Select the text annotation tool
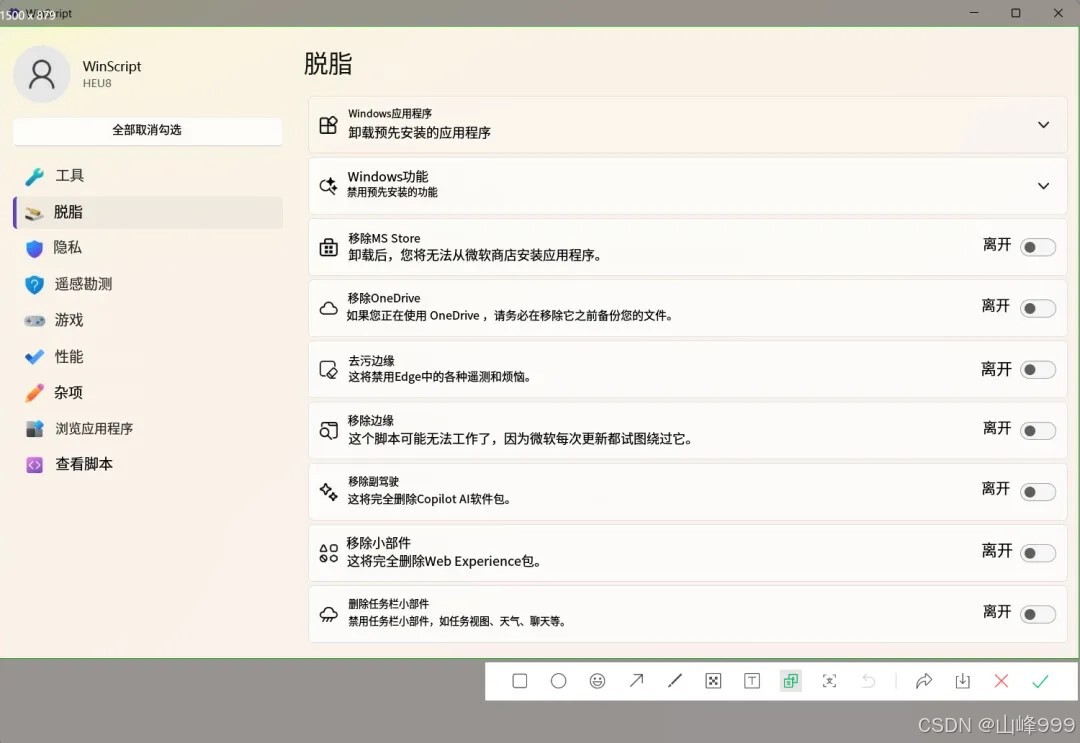1080x743 pixels. coord(752,681)
